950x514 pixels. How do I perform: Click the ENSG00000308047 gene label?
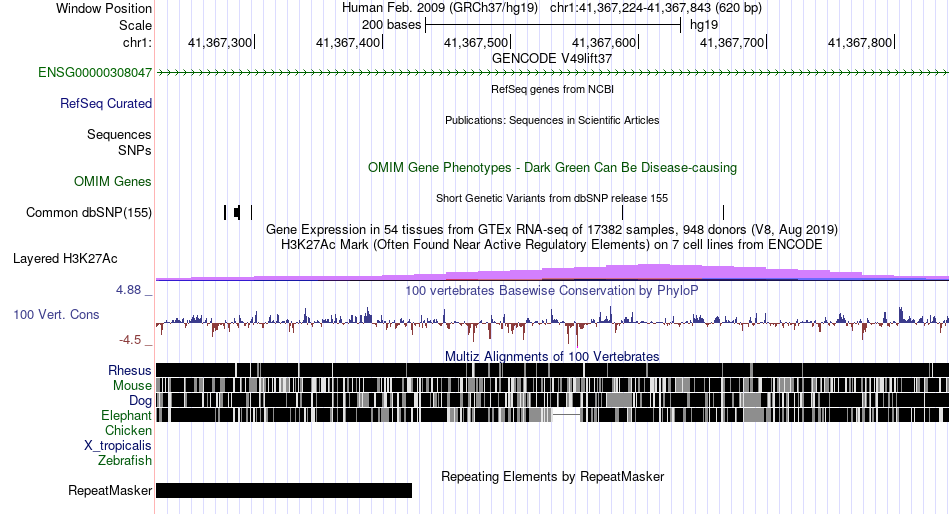point(95,73)
